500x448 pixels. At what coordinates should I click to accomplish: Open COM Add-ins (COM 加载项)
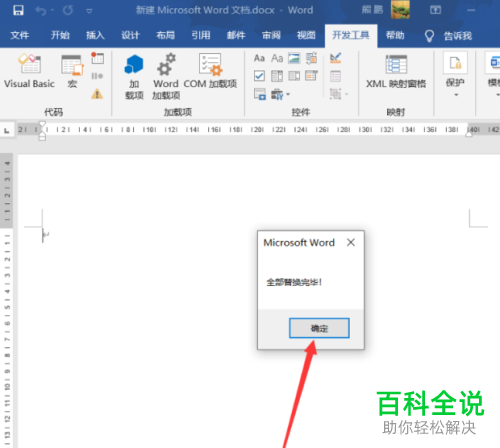210,71
